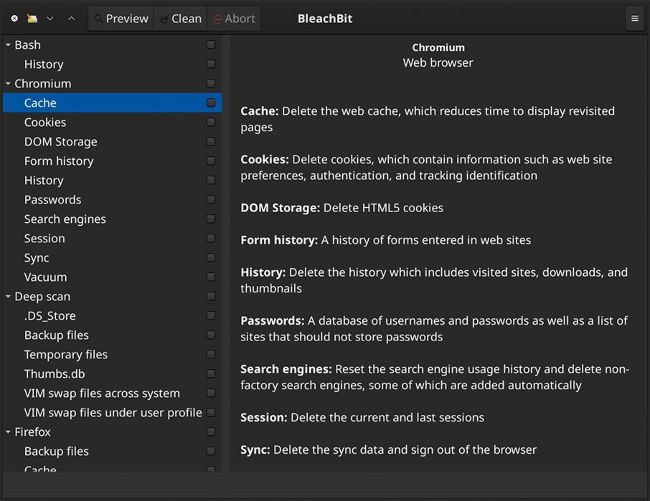The height and width of the screenshot is (501, 650).
Task: Toggle the Bash group checkbox
Action: (x=211, y=44)
